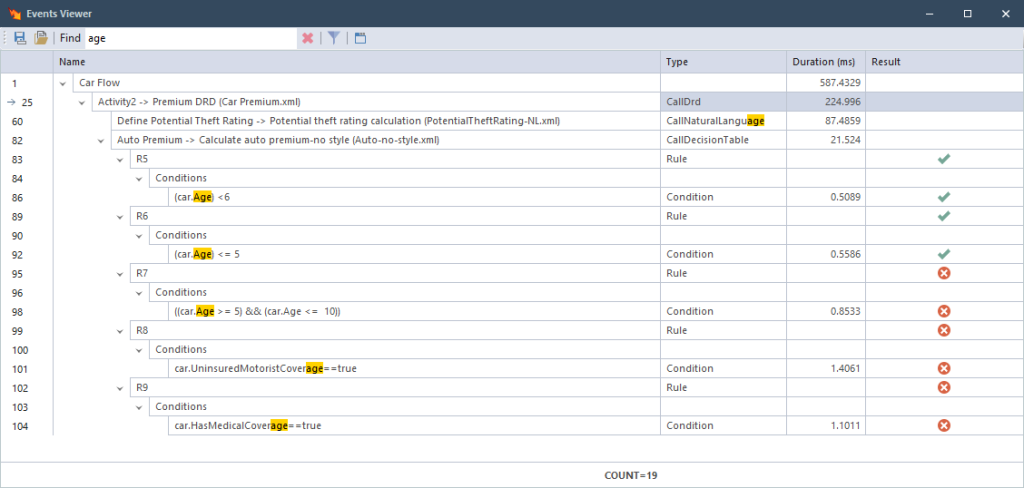Clear the search with red X icon
This screenshot has width=1024, height=488.
(x=308, y=38)
